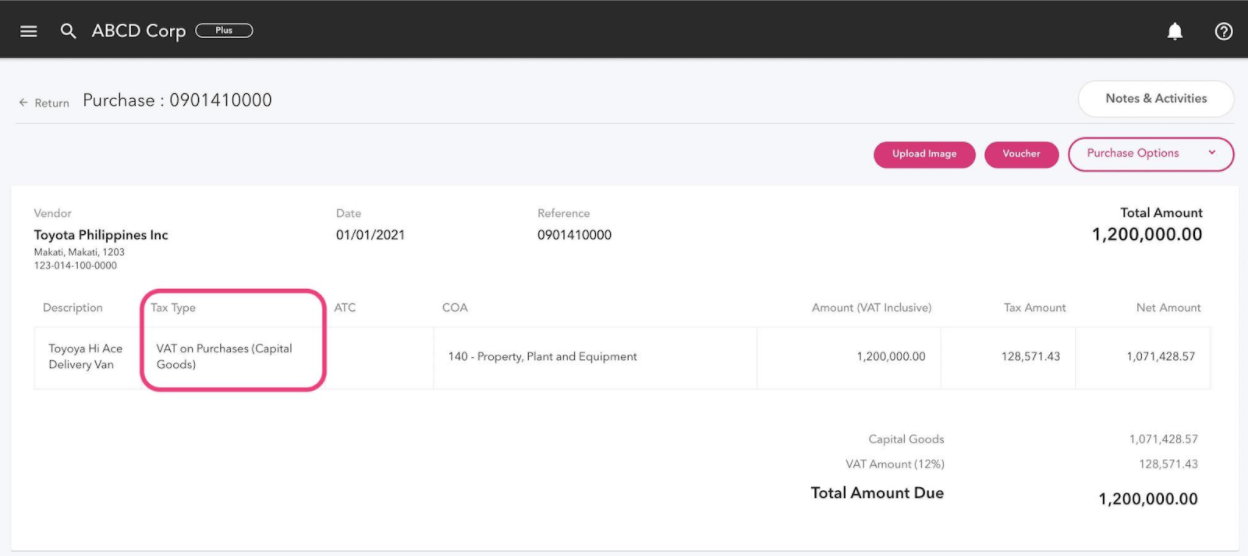Open the Voucher button

pyautogui.click(x=1021, y=154)
